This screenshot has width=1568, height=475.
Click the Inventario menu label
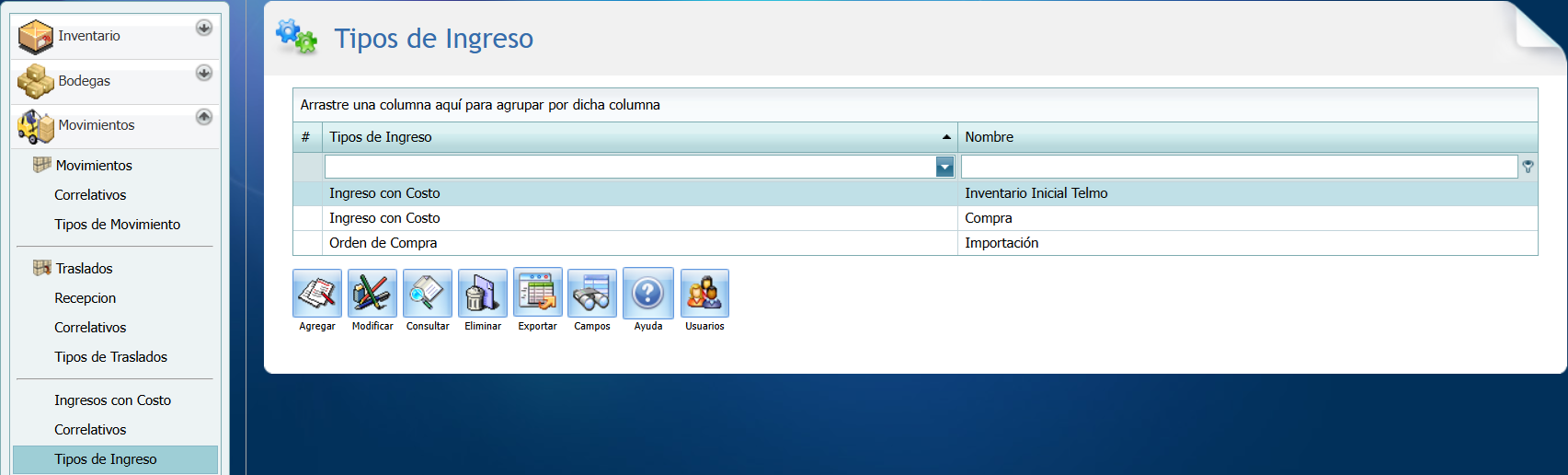(x=88, y=36)
